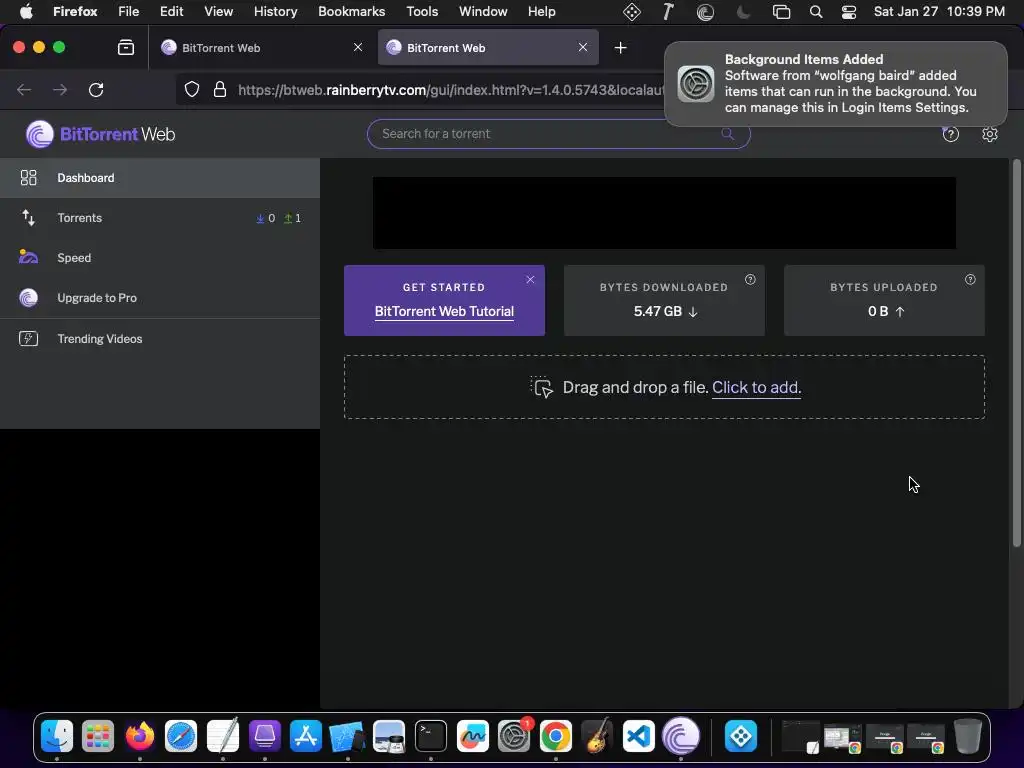The image size is (1024, 768).
Task: Click the 'Click to add' link
Action: tap(756, 387)
